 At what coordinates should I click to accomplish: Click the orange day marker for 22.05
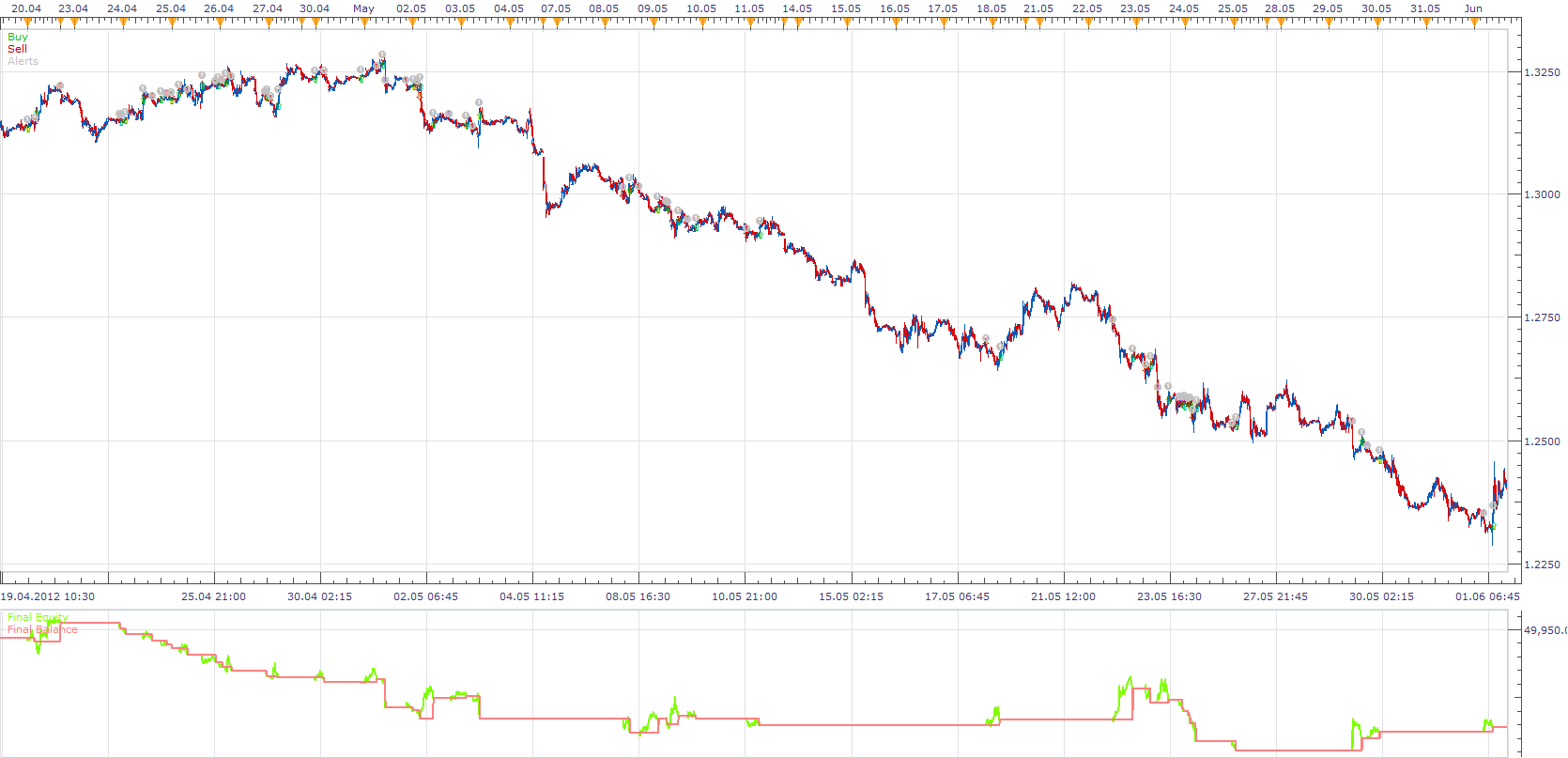click(x=1088, y=23)
